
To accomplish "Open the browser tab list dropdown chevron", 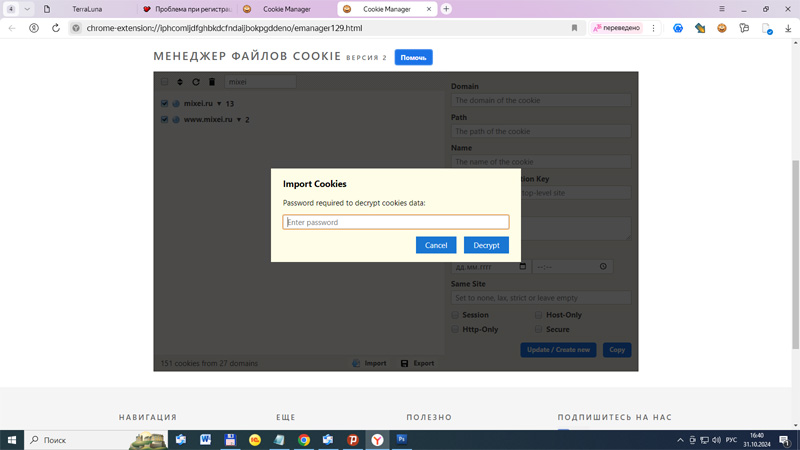I will [x=27, y=9].
